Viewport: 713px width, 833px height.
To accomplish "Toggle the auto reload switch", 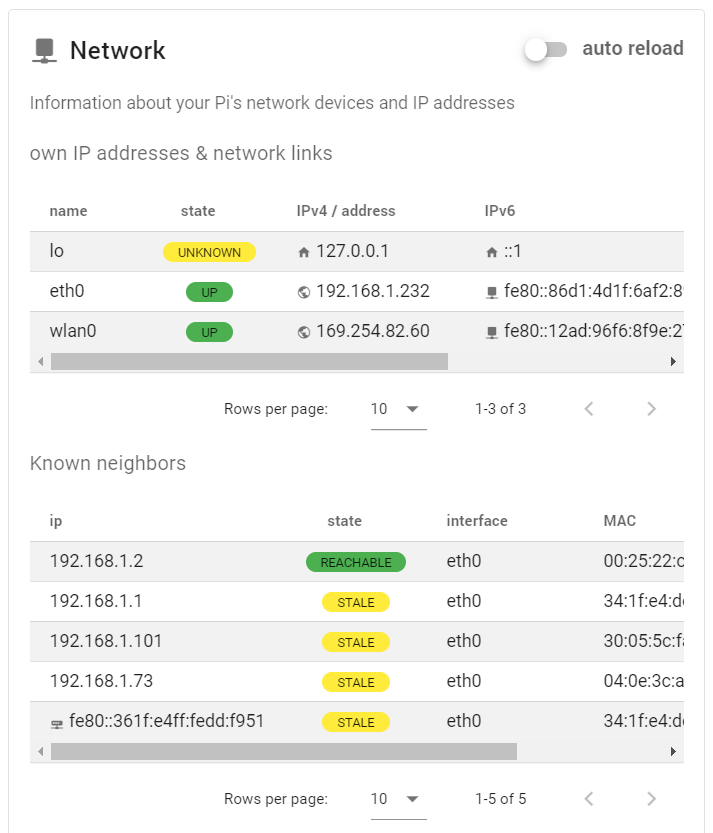I will tap(546, 50).
